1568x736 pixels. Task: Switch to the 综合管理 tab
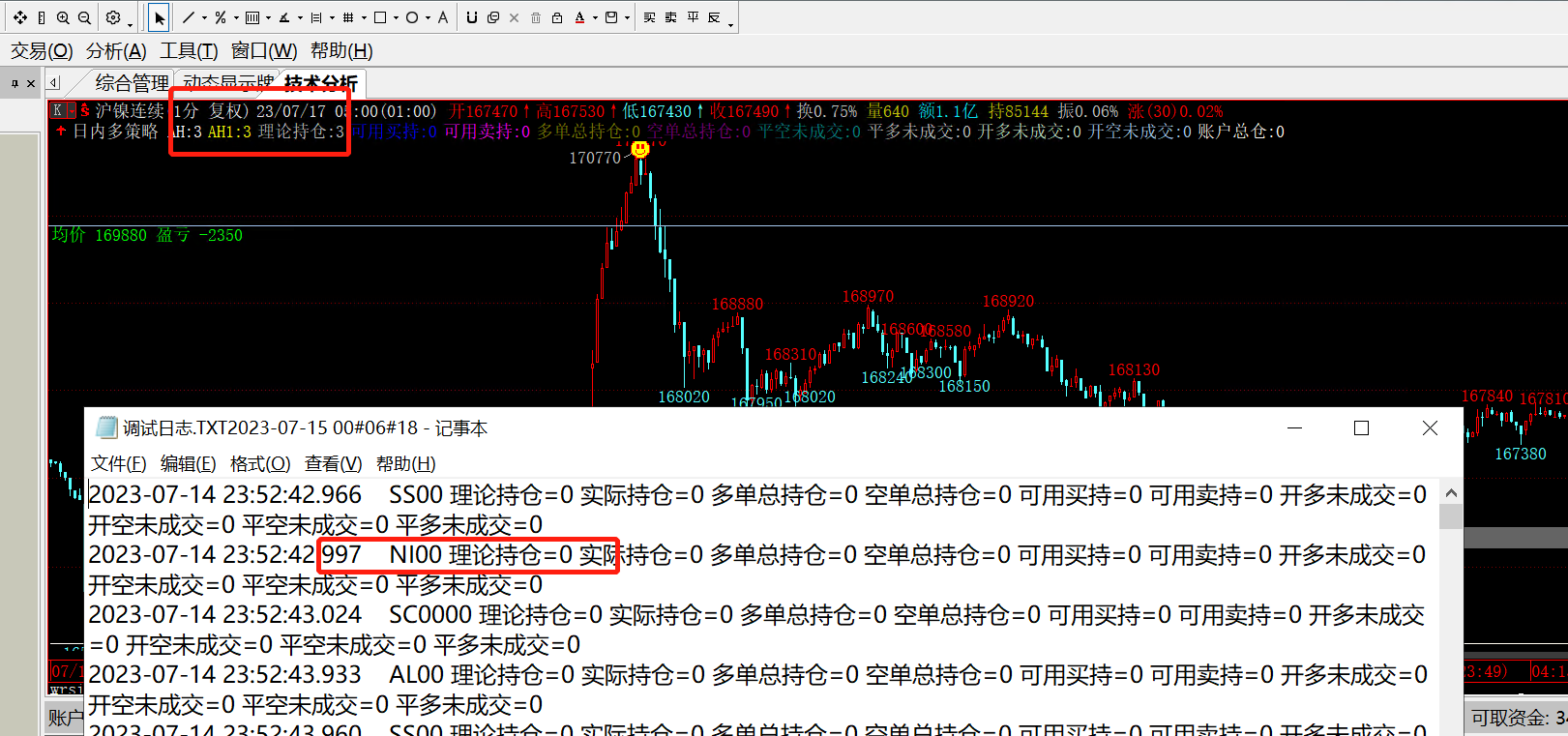pyautogui.click(x=132, y=83)
